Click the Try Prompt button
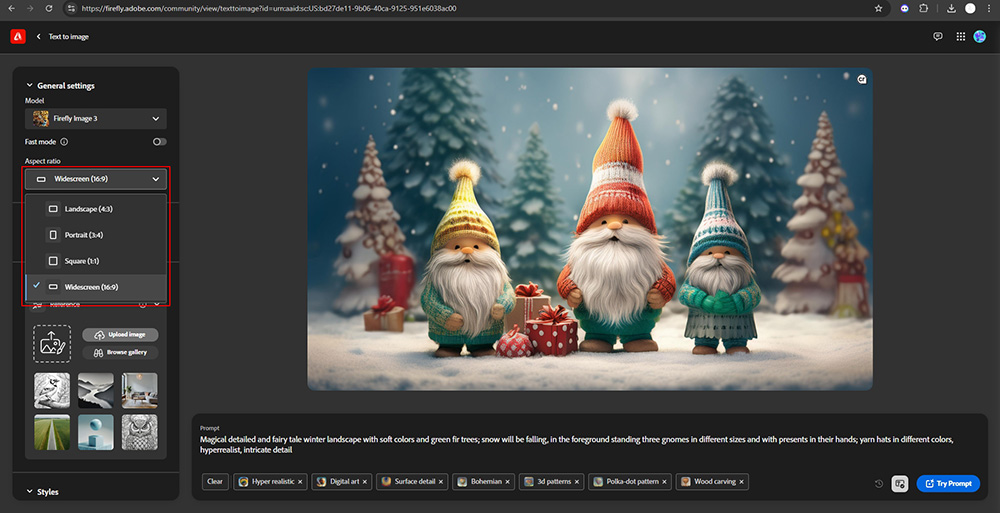This screenshot has width=1000, height=513. (x=947, y=484)
